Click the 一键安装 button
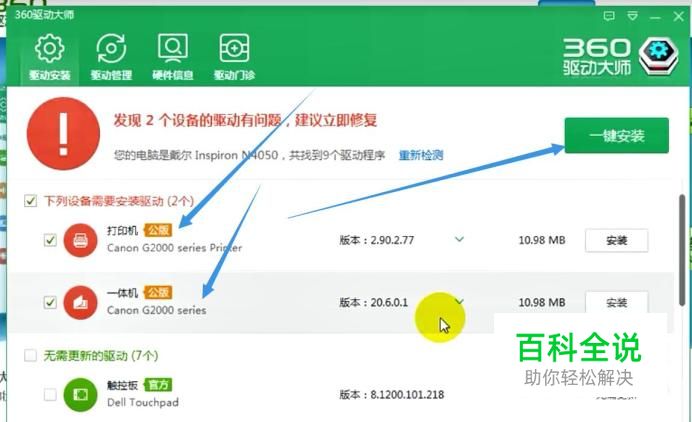This screenshot has width=692, height=422. point(617,136)
